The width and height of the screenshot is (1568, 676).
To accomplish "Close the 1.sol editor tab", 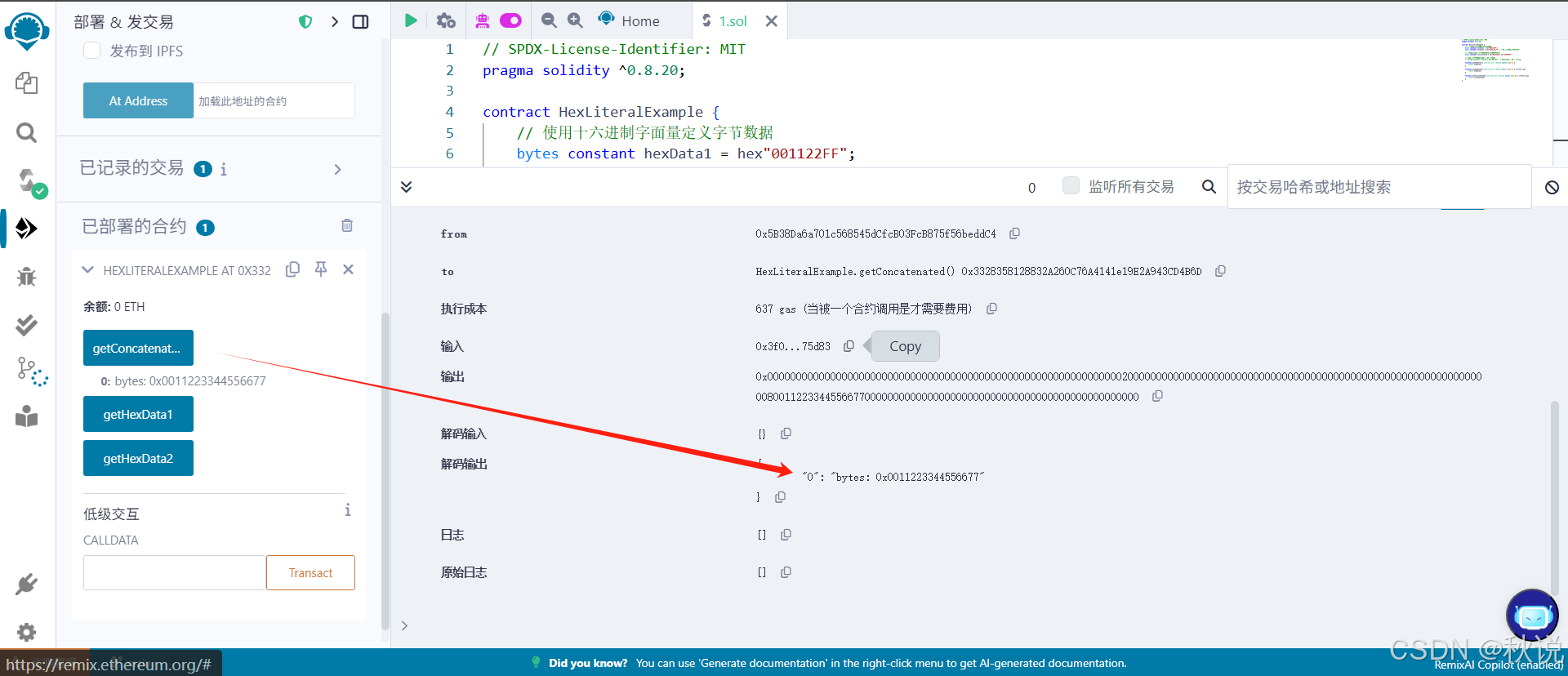I will (771, 21).
